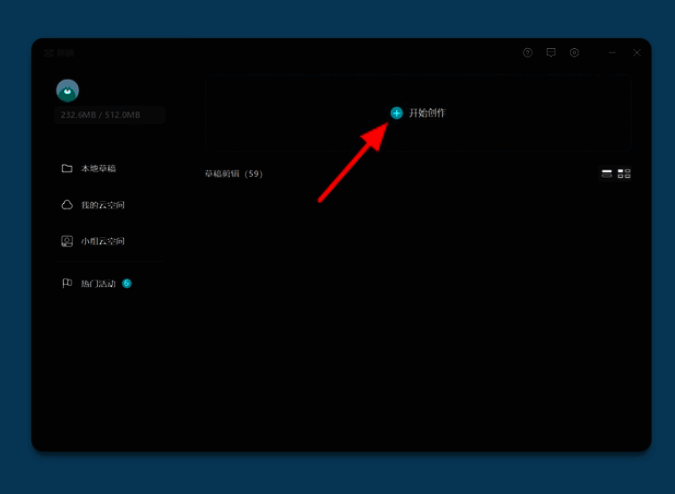Switch drafts to grid view
675x494 pixels.
pos(624,174)
